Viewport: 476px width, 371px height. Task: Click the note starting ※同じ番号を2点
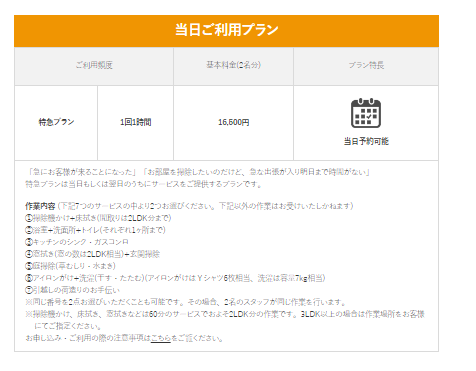186,302
